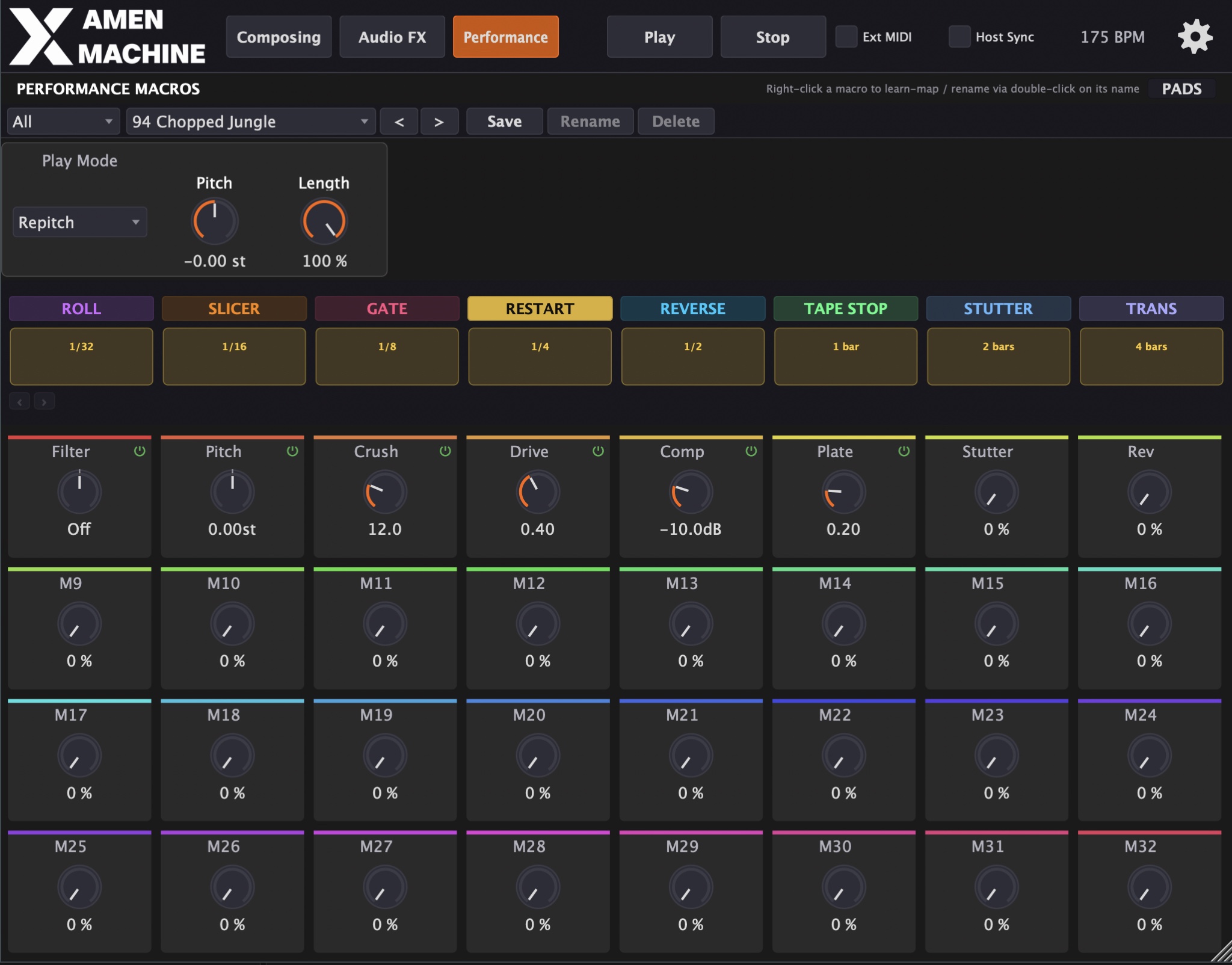The width and height of the screenshot is (1232, 965).
Task: Toggle Comp macro power icon
Action: (751, 451)
